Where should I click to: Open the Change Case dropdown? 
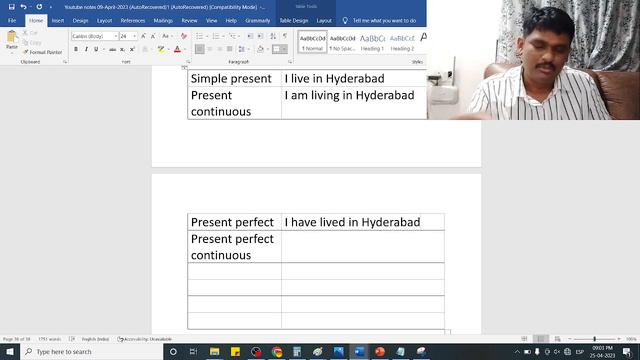167,36
